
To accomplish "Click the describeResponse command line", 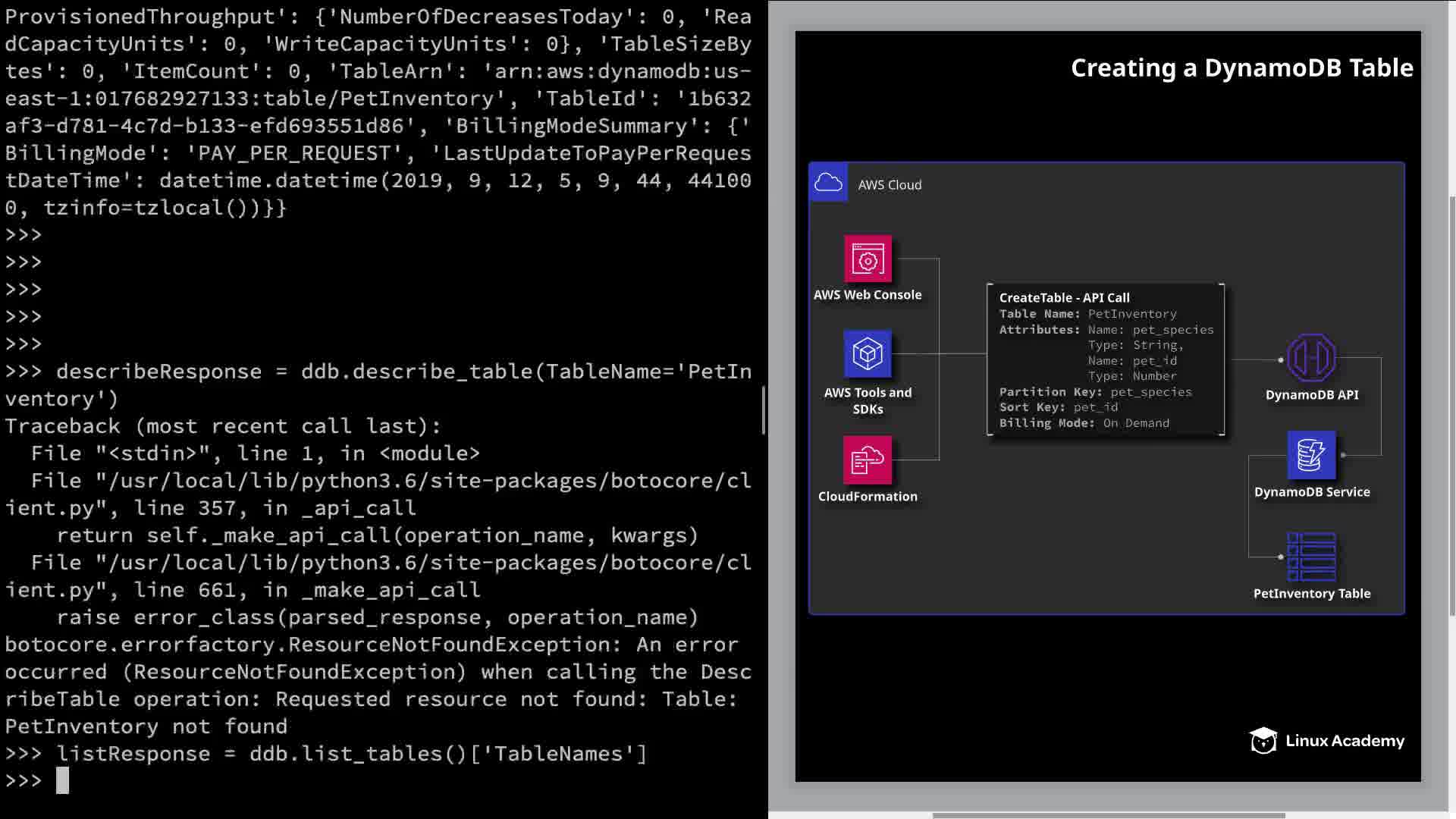I will [403, 372].
